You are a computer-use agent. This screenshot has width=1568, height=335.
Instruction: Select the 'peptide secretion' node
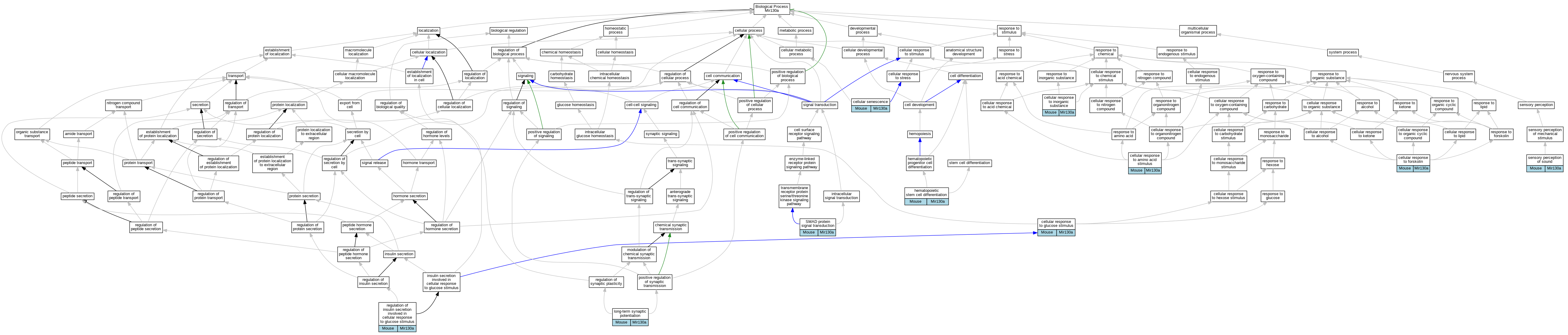(77, 196)
